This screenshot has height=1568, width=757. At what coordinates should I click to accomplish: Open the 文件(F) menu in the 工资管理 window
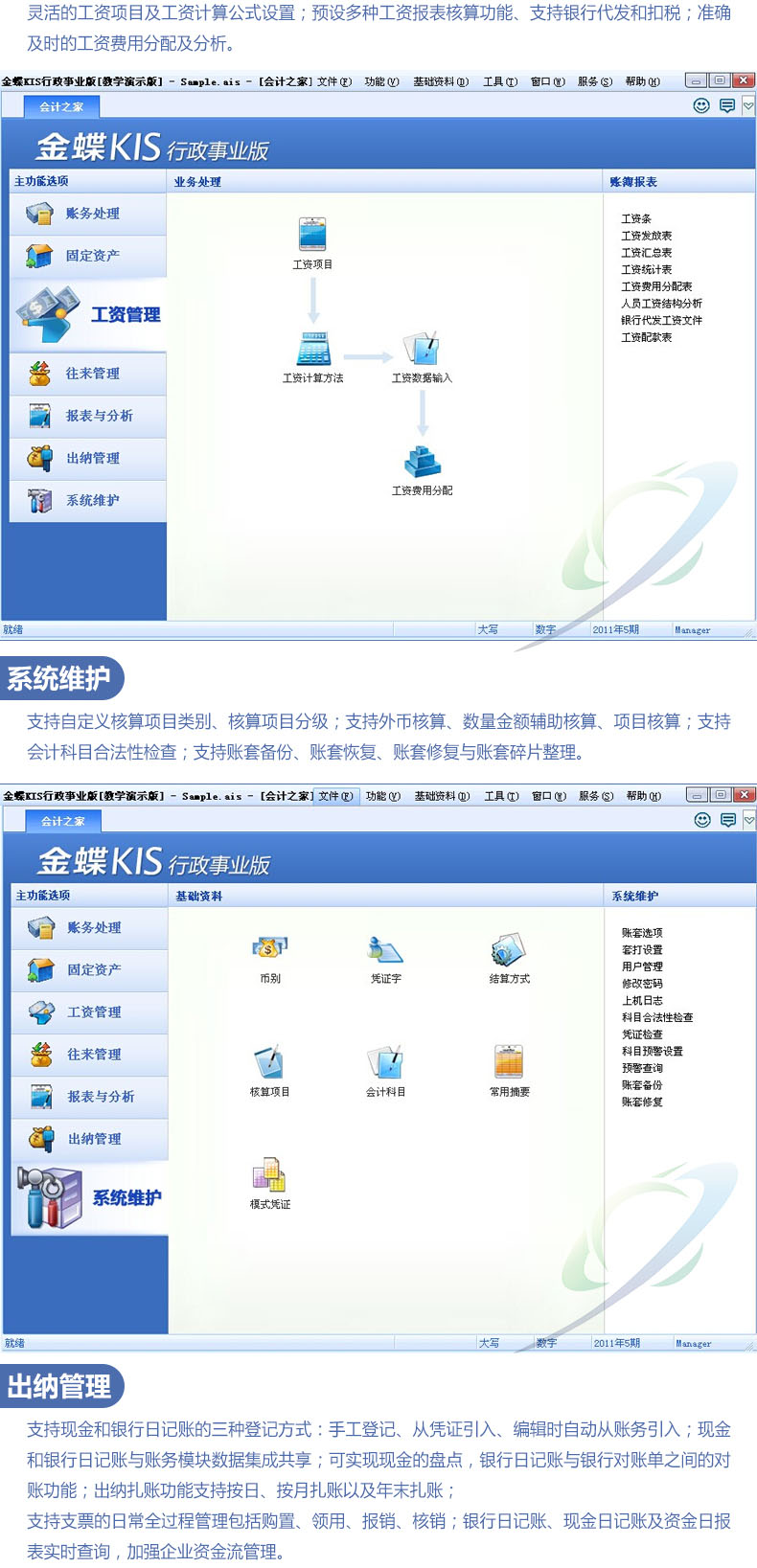coord(334,81)
